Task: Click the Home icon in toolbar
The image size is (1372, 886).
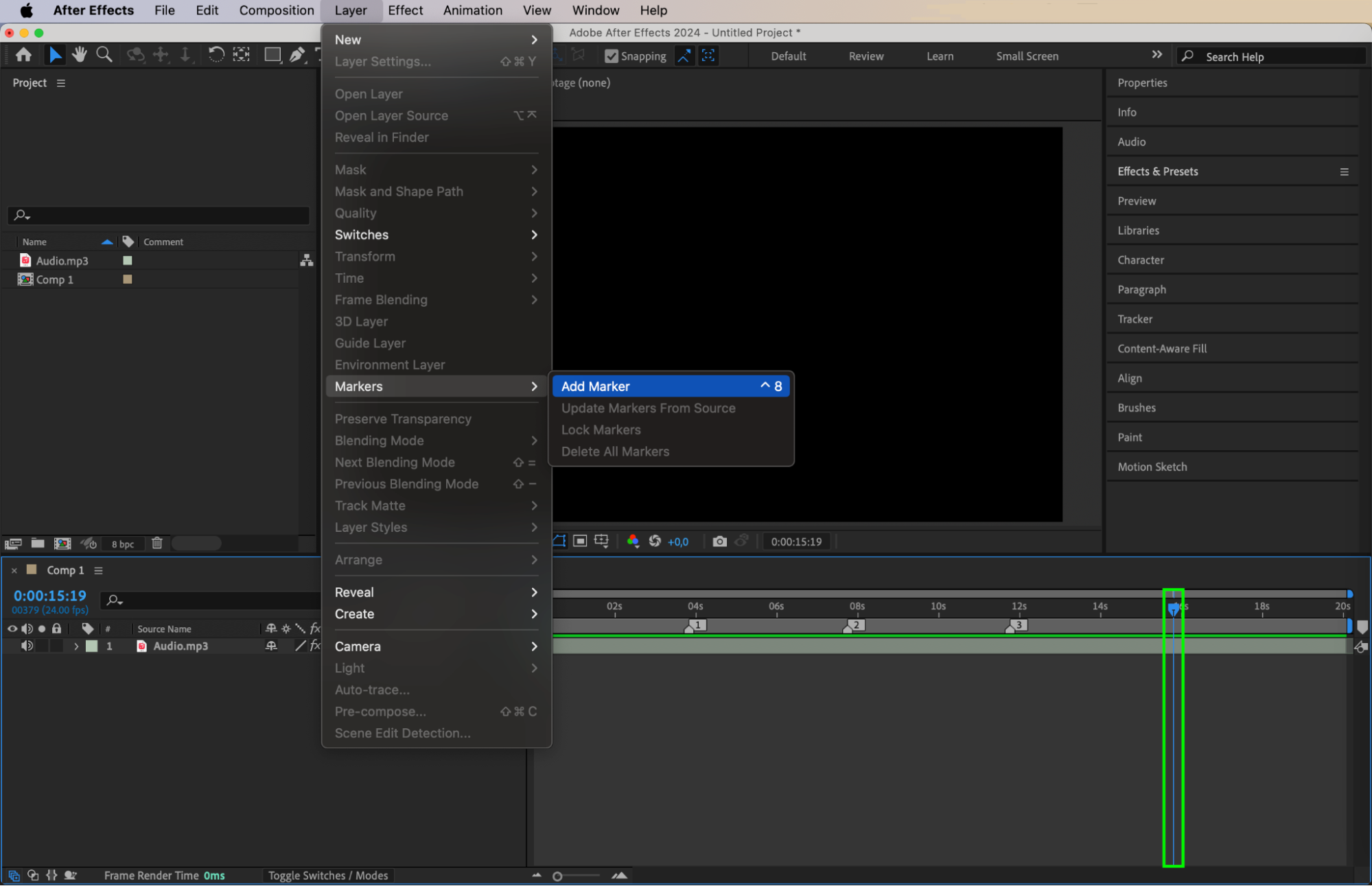Action: (24, 55)
